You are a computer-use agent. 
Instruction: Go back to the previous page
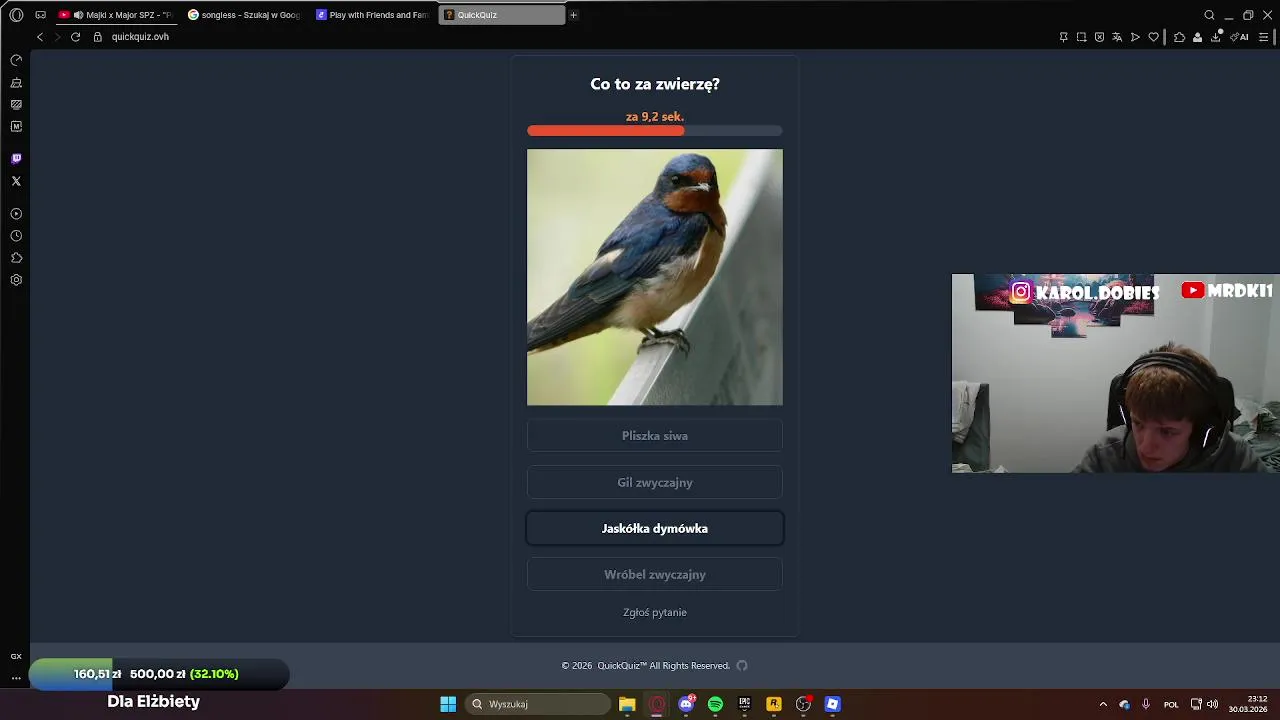pos(40,37)
